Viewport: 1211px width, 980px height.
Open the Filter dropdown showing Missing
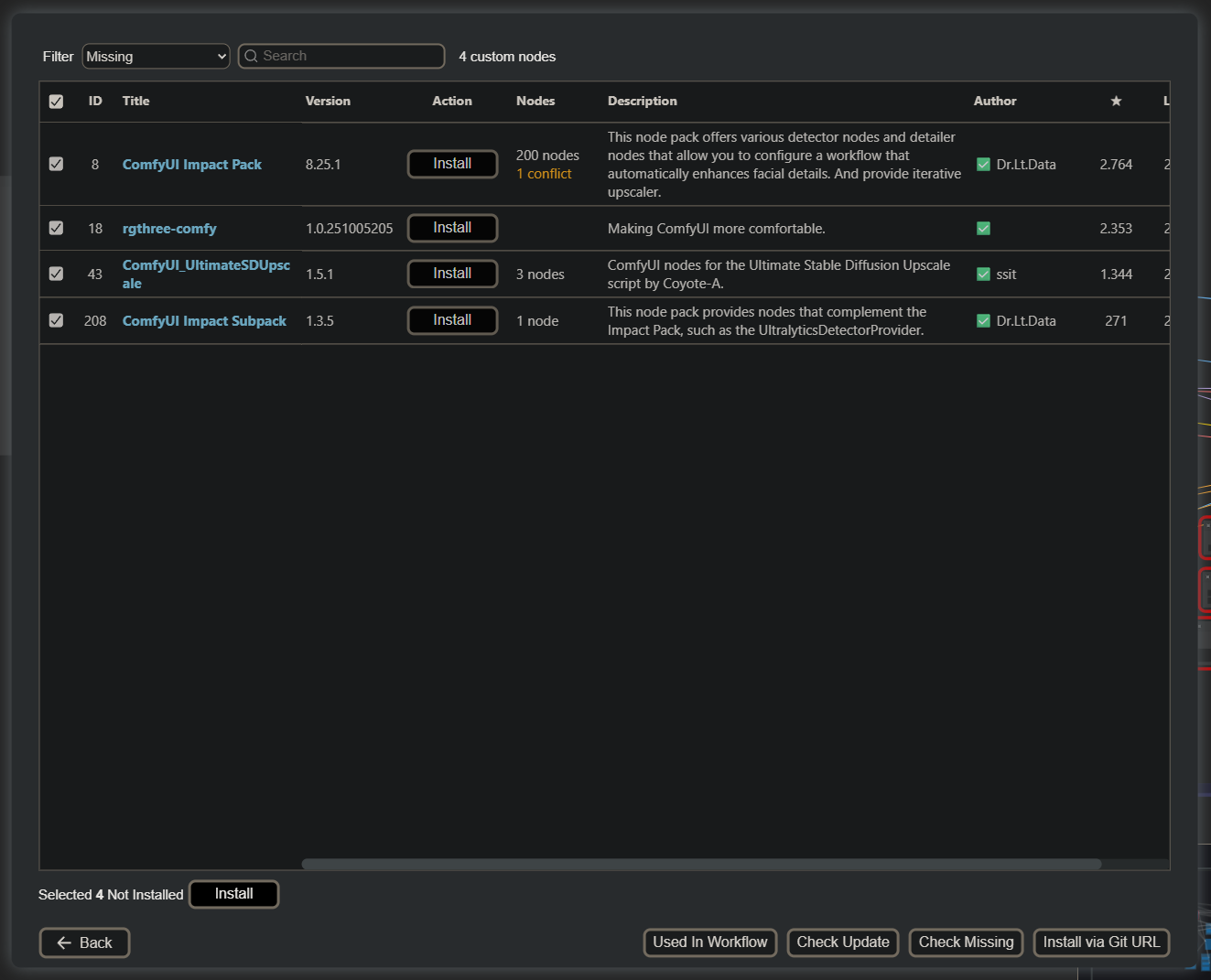[x=156, y=56]
